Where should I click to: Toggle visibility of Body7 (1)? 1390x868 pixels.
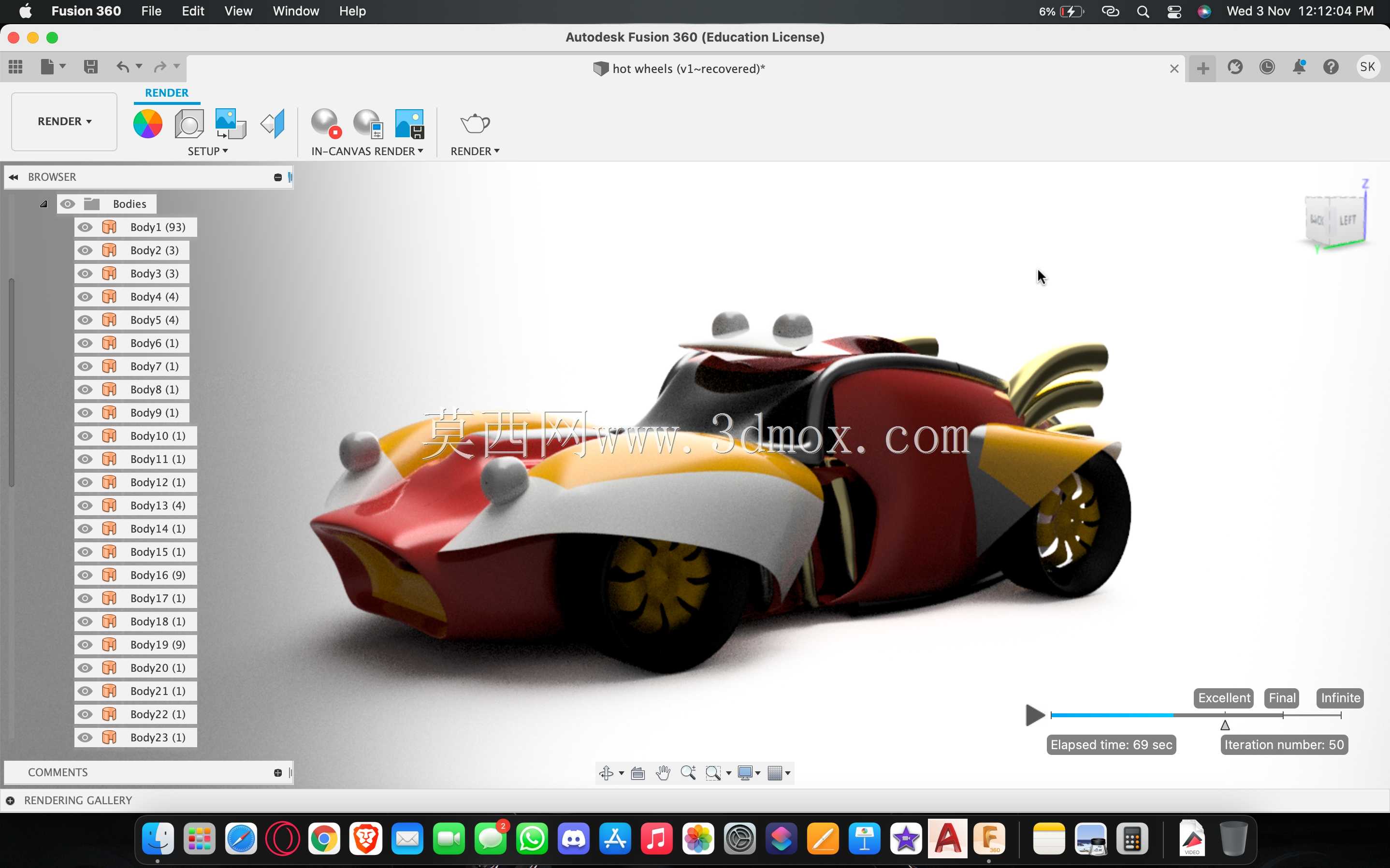pos(85,366)
